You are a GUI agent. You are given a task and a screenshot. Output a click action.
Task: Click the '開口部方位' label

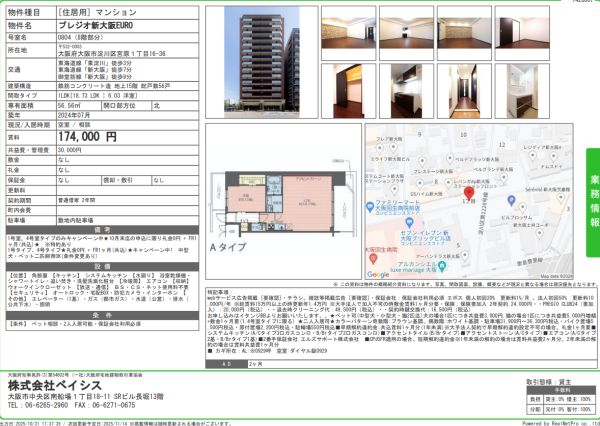[119, 105]
